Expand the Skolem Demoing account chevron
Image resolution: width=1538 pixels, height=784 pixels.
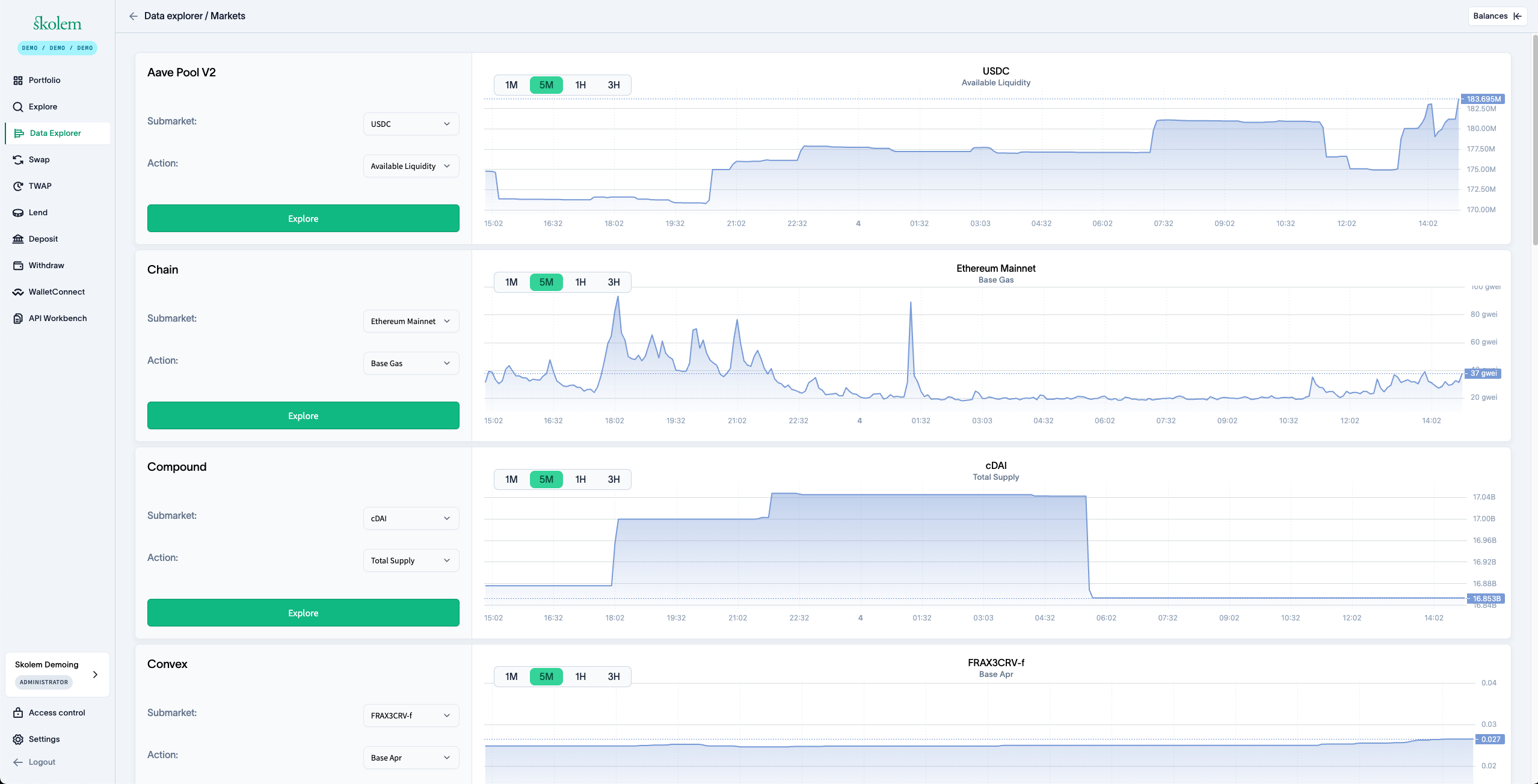[95, 675]
